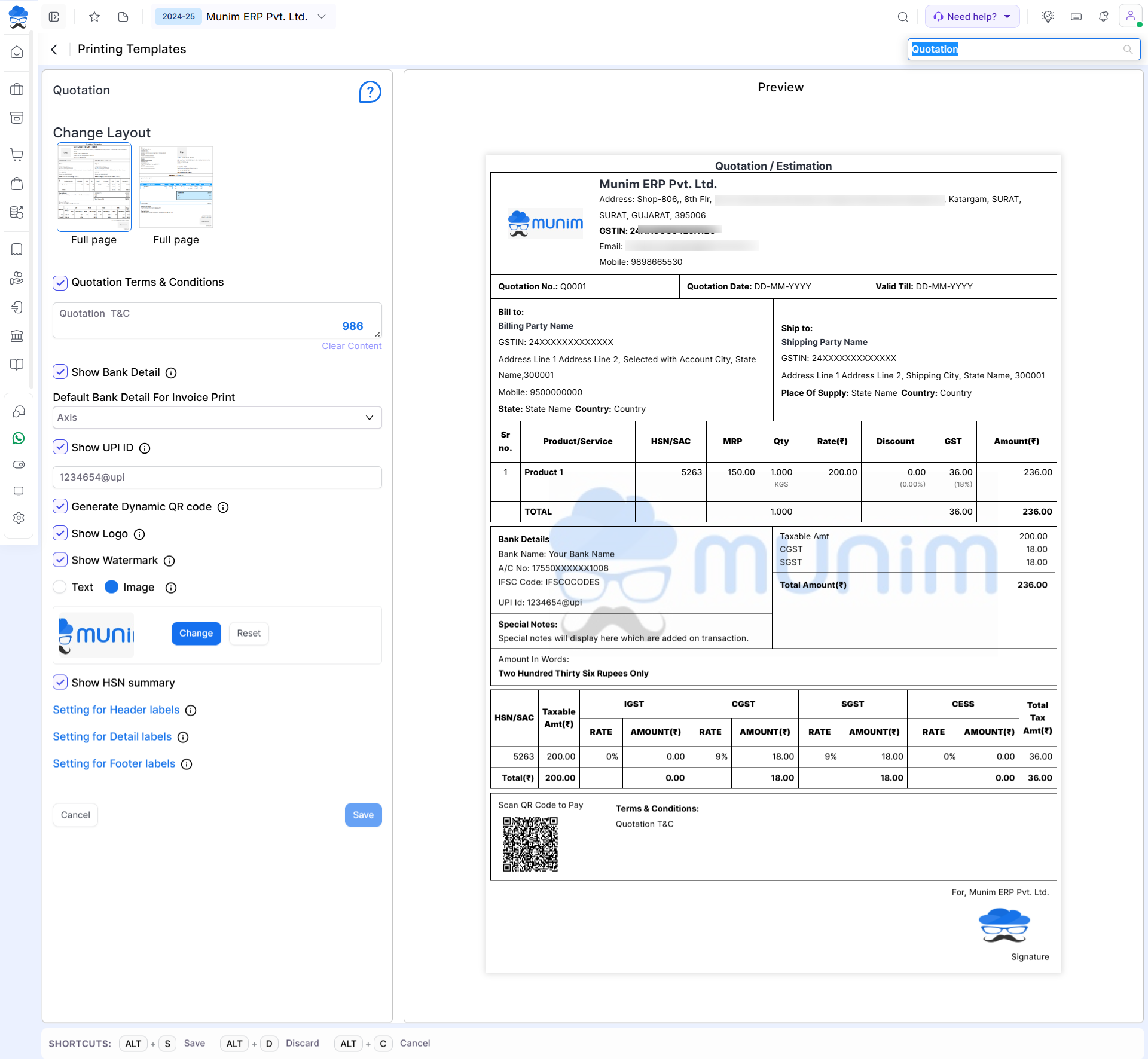Select the second Full page layout thumbnail
1148x1061 pixels.
point(176,188)
